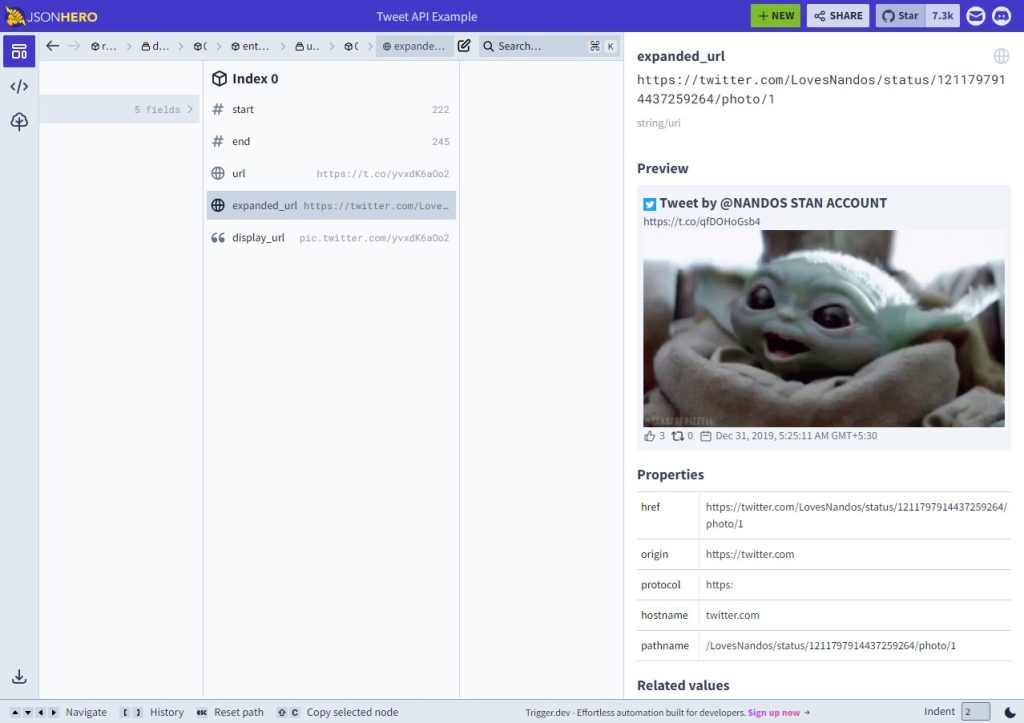The height and width of the screenshot is (723, 1024).
Task: Click Copy selected node shortcut hint
Action: (337, 712)
